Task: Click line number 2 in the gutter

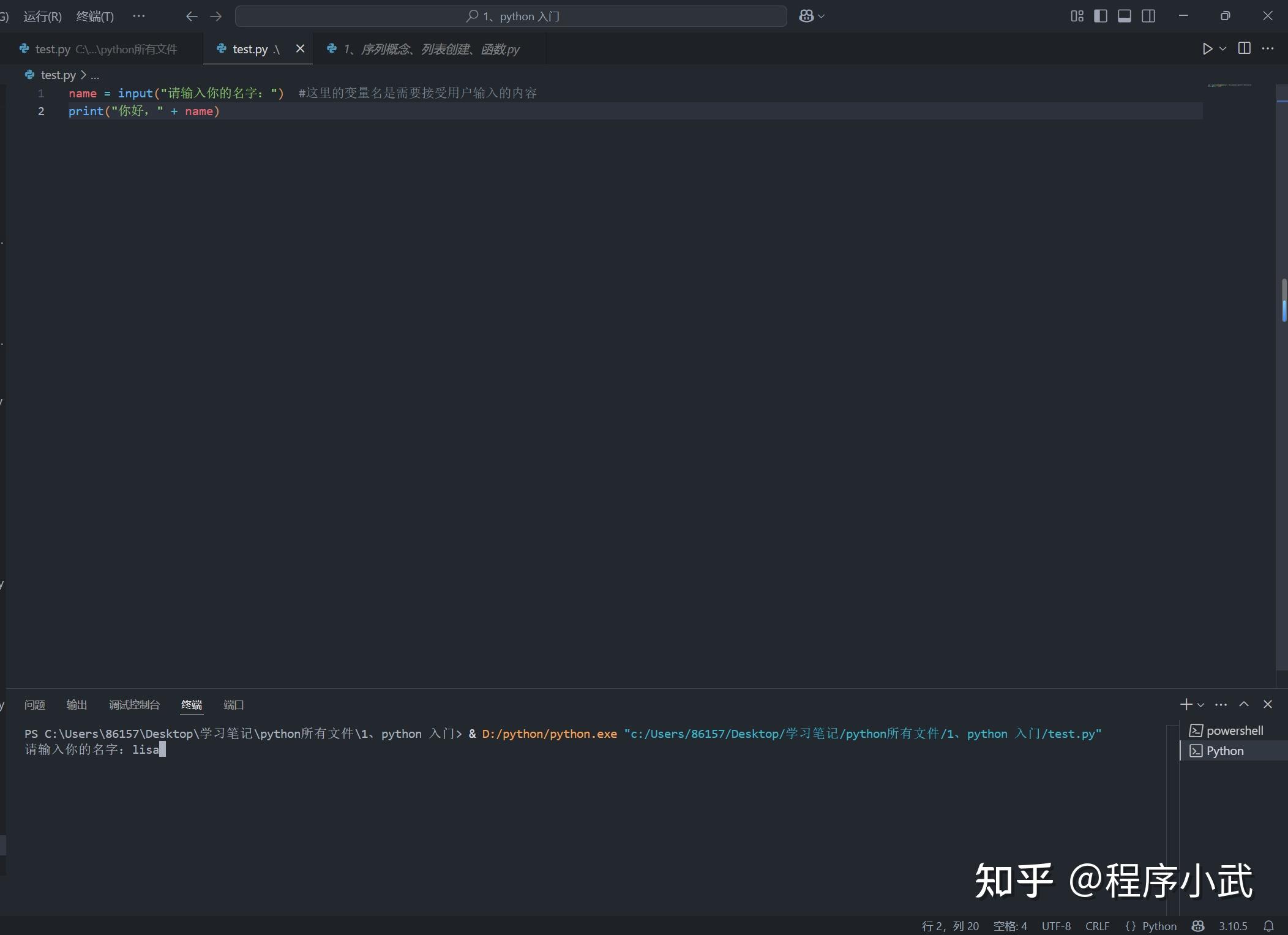Action: [x=41, y=111]
